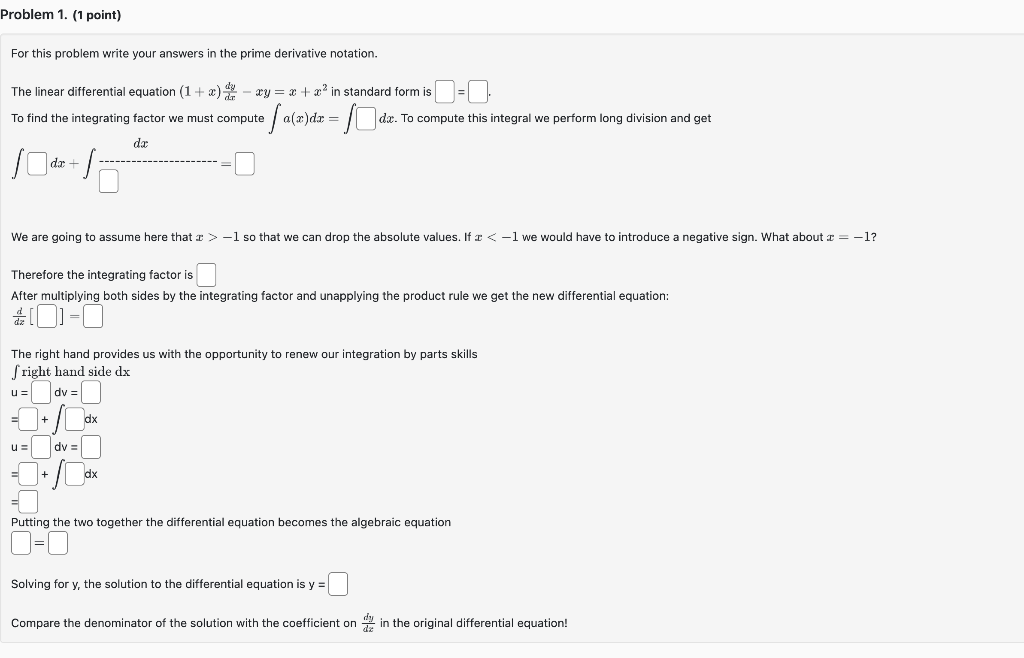Click the second dv = answer box

91,447
